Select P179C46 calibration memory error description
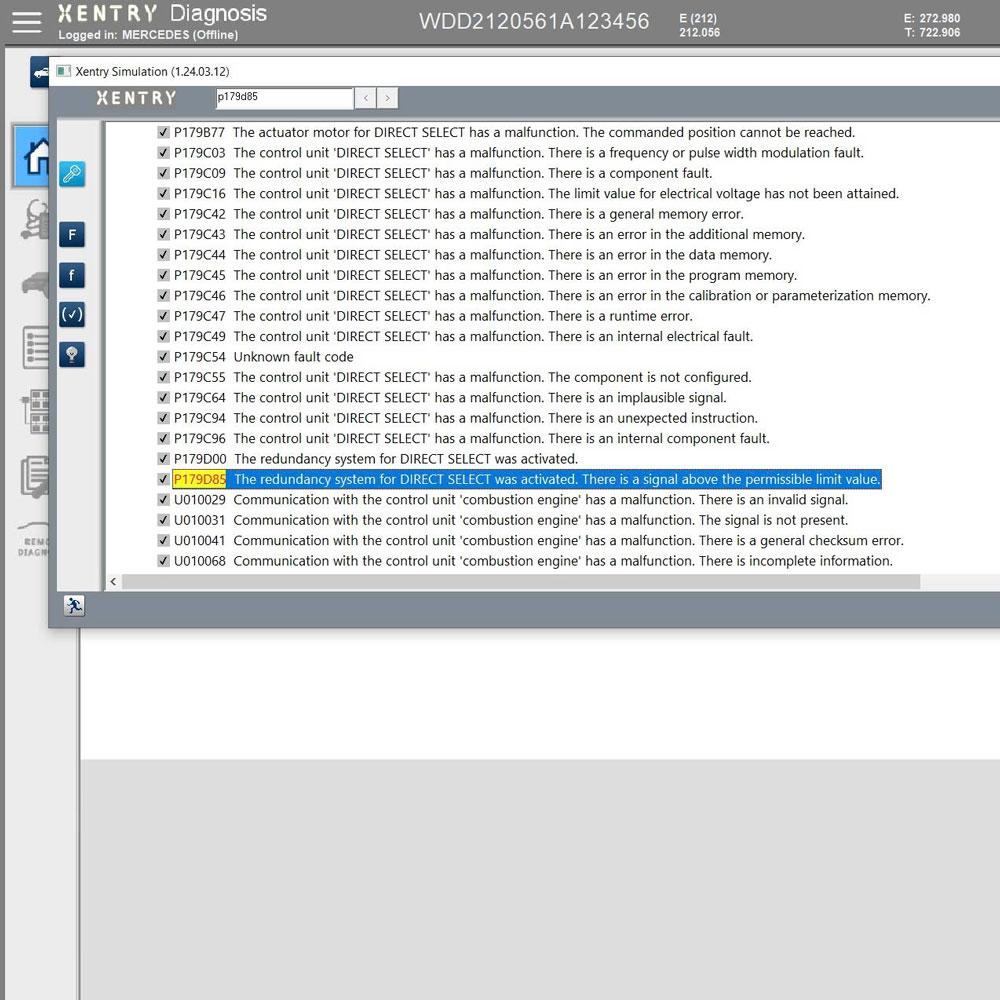 pos(582,296)
